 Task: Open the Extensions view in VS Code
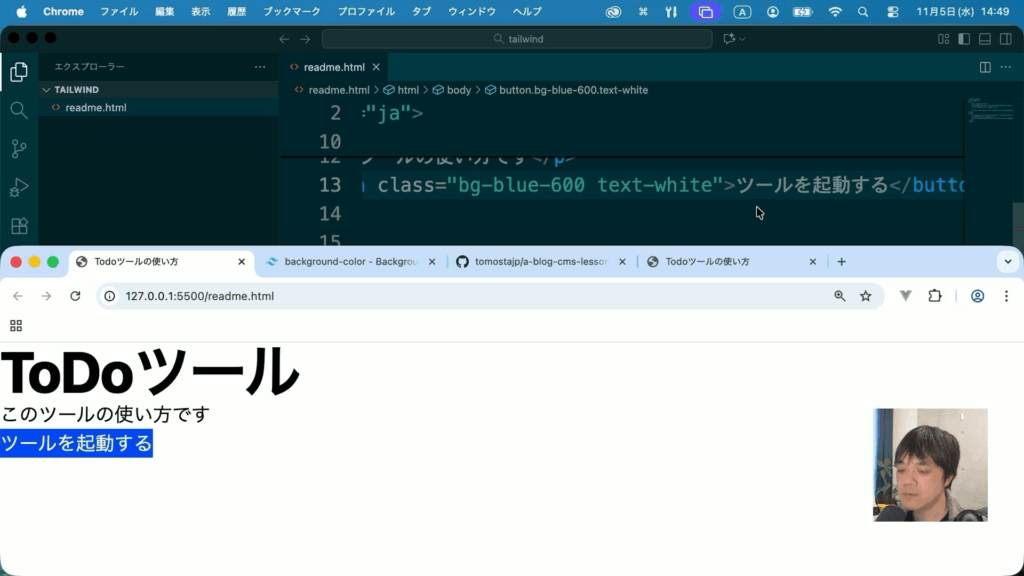point(18,226)
